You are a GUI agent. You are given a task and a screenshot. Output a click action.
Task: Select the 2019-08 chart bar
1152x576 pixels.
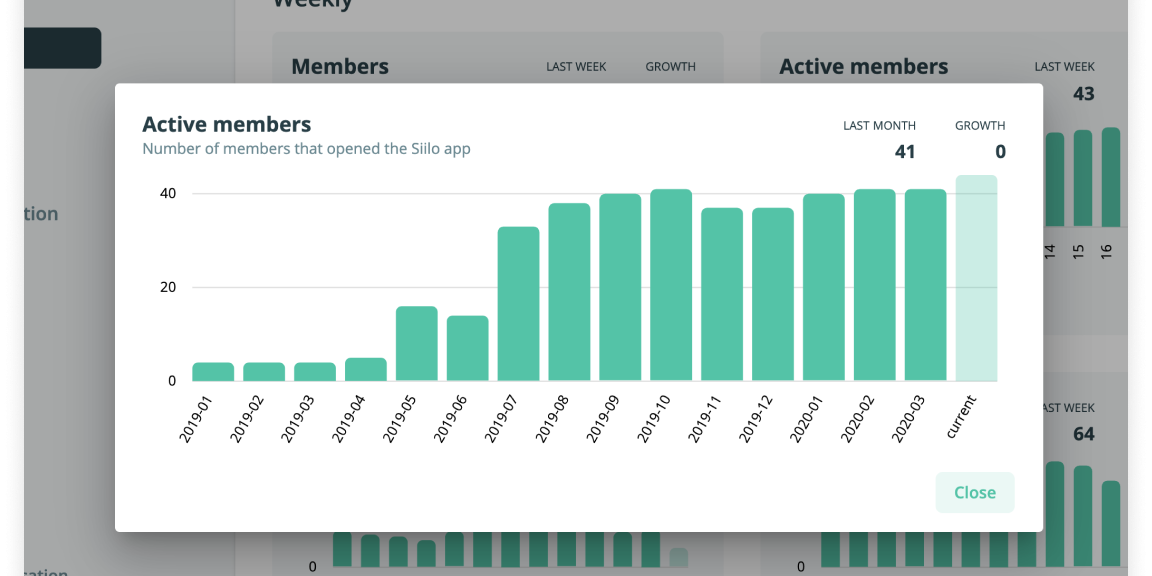[569, 292]
